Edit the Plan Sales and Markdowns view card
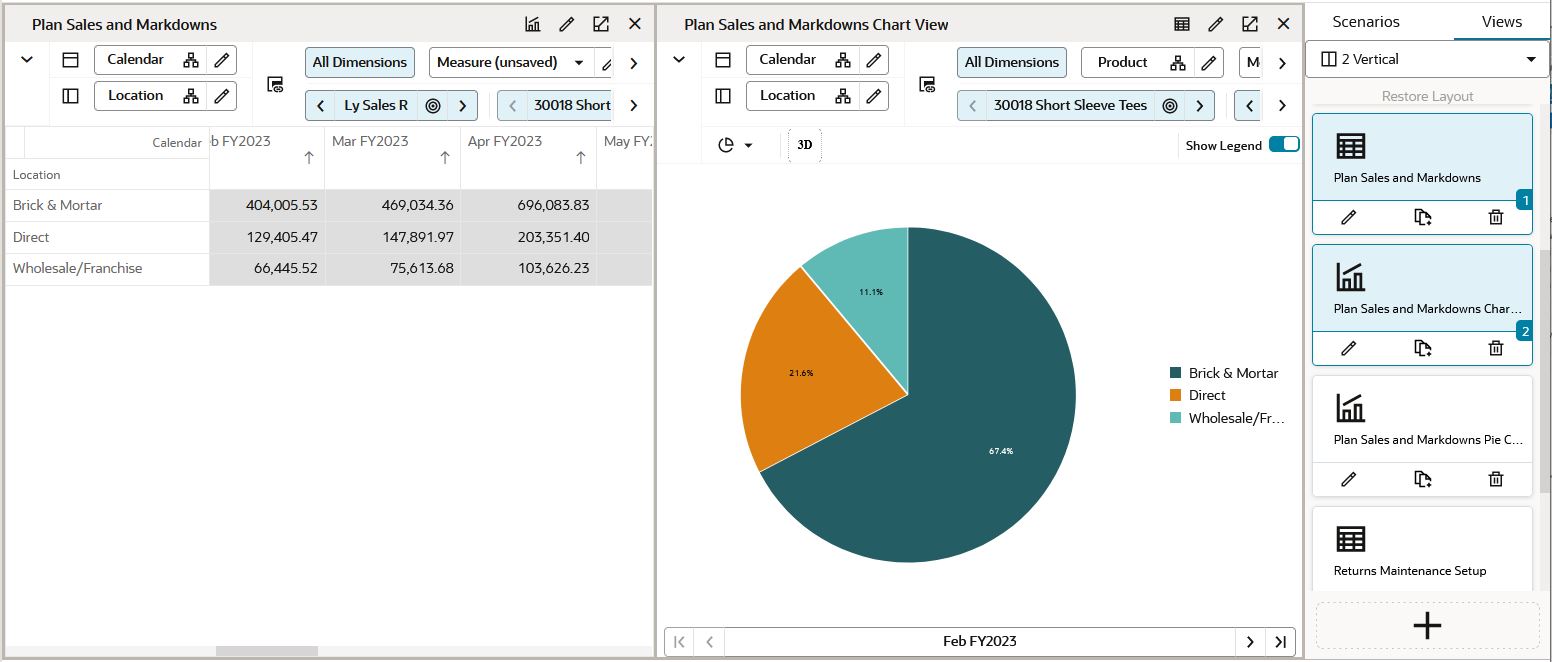 (x=1348, y=217)
